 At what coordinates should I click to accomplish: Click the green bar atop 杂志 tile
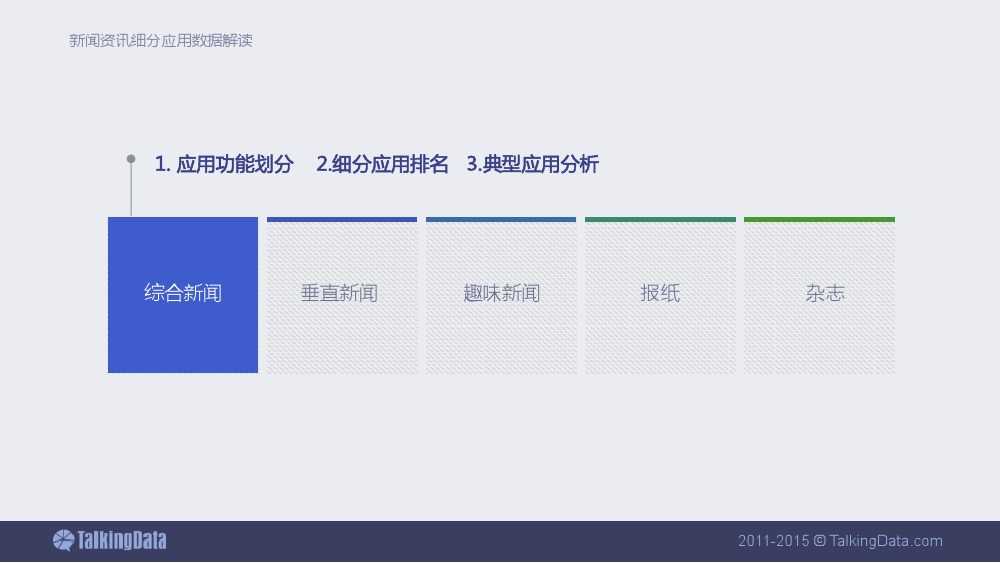[819, 219]
